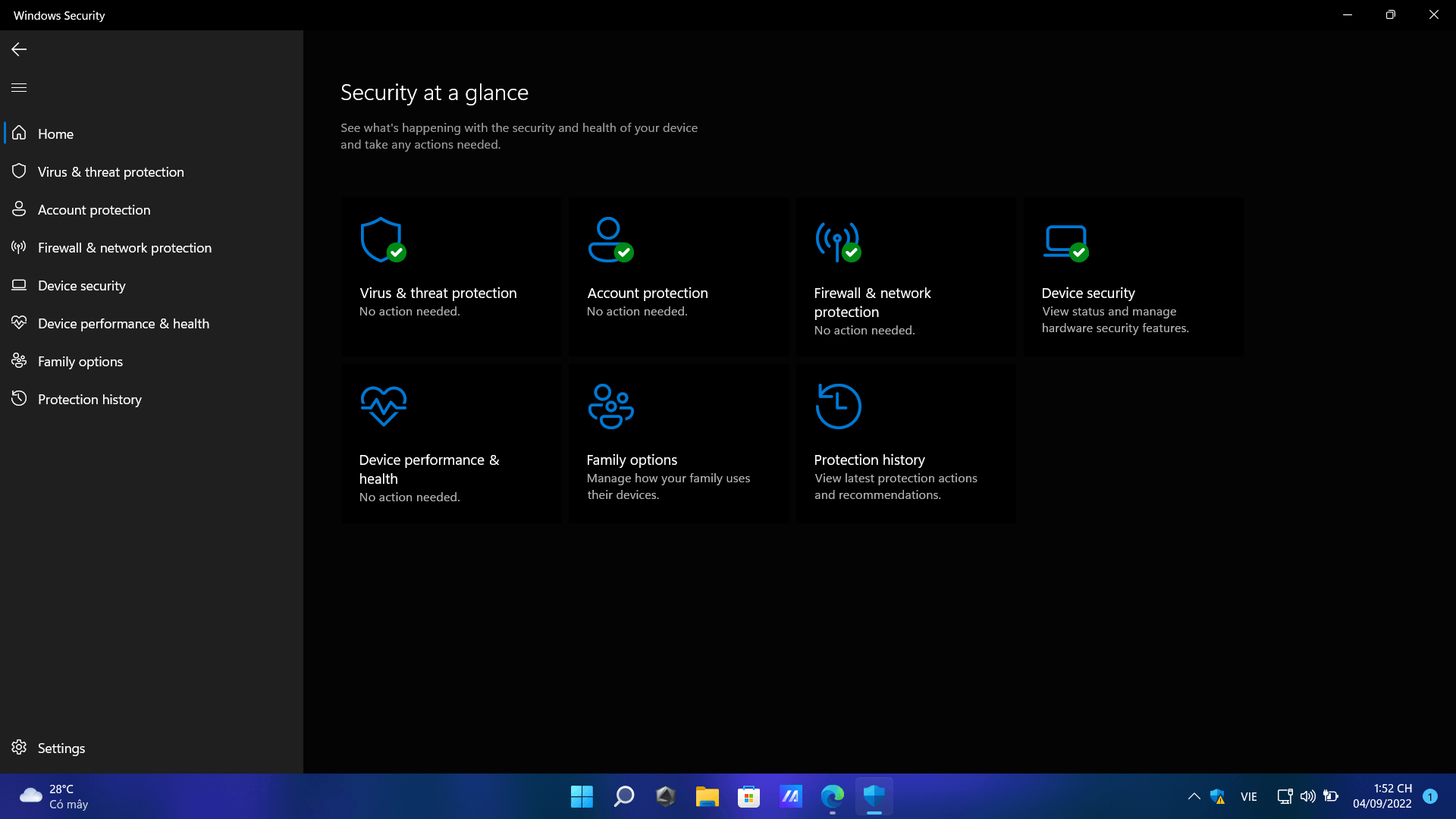Click Windows Security tray warning icon
1456x819 pixels.
(x=1218, y=796)
